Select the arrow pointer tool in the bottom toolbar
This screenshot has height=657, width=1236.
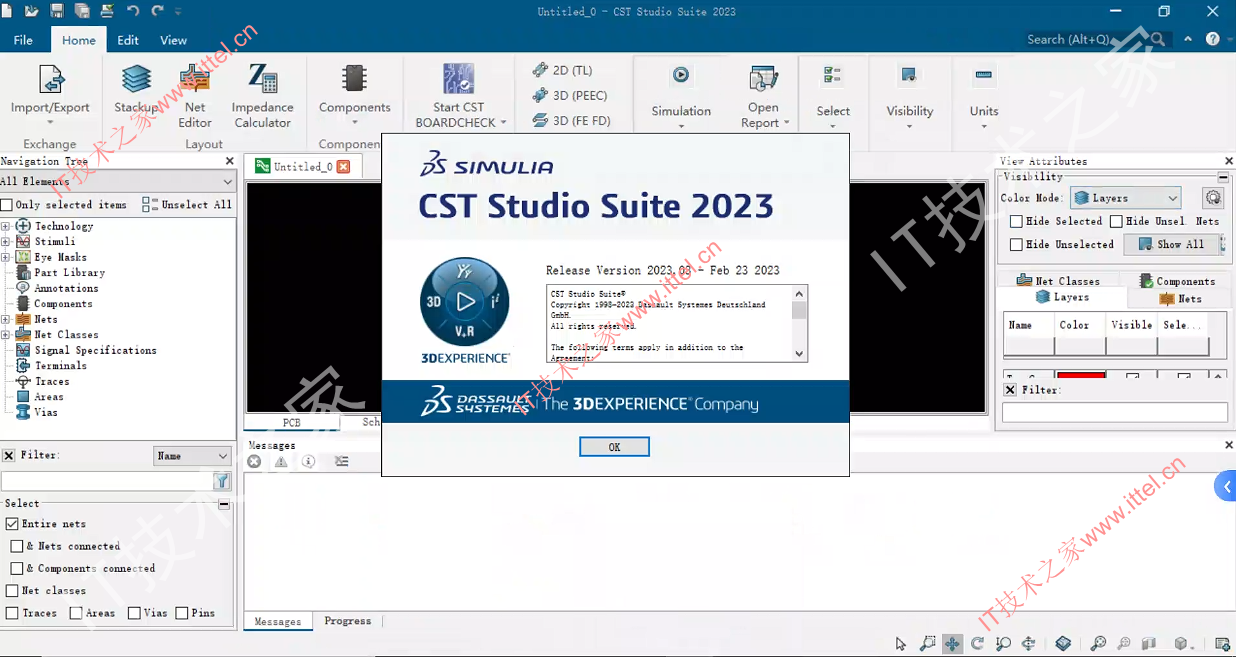click(x=901, y=644)
